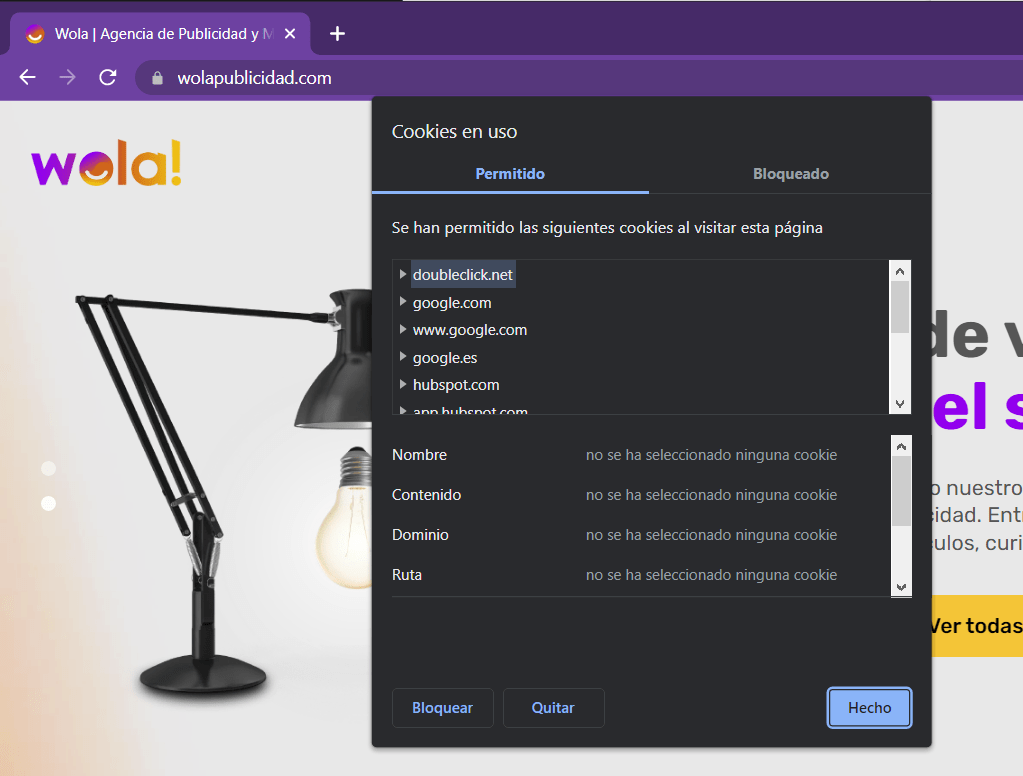This screenshot has width=1023, height=776.
Task: Click the padlock site info icon
Action: coord(156,78)
